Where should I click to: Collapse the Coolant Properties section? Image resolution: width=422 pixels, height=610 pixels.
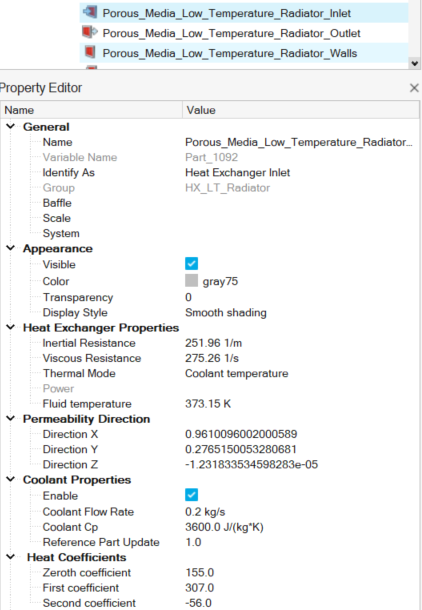click(11, 479)
